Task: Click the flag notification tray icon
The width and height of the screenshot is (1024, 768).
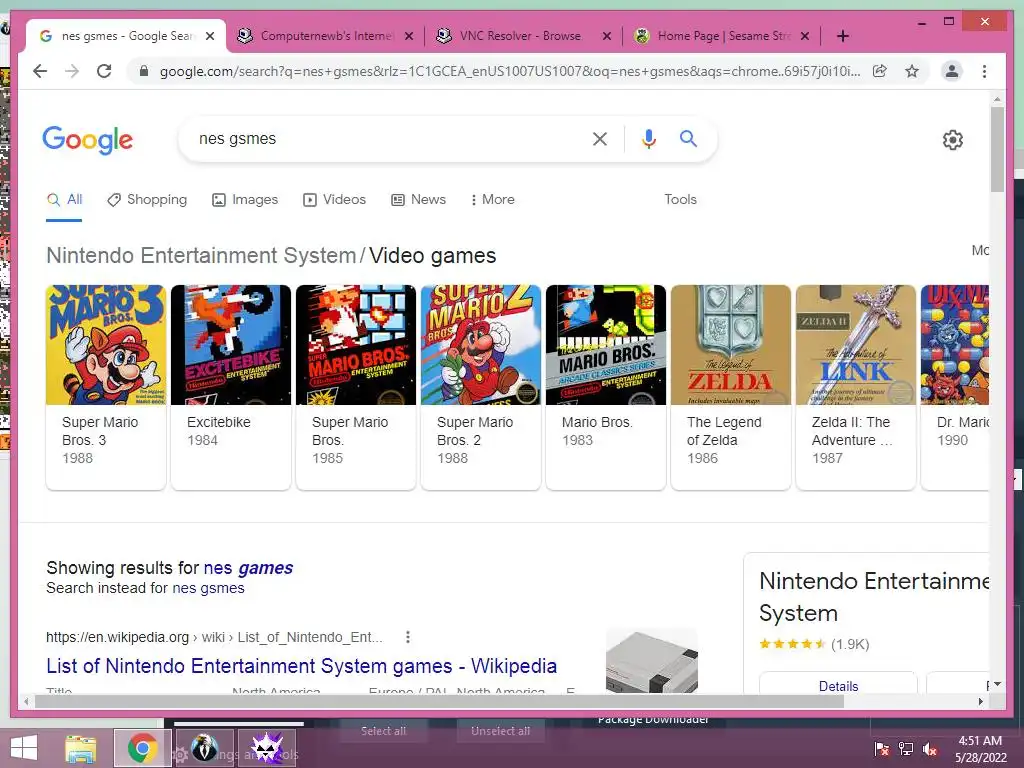Action: [882, 749]
